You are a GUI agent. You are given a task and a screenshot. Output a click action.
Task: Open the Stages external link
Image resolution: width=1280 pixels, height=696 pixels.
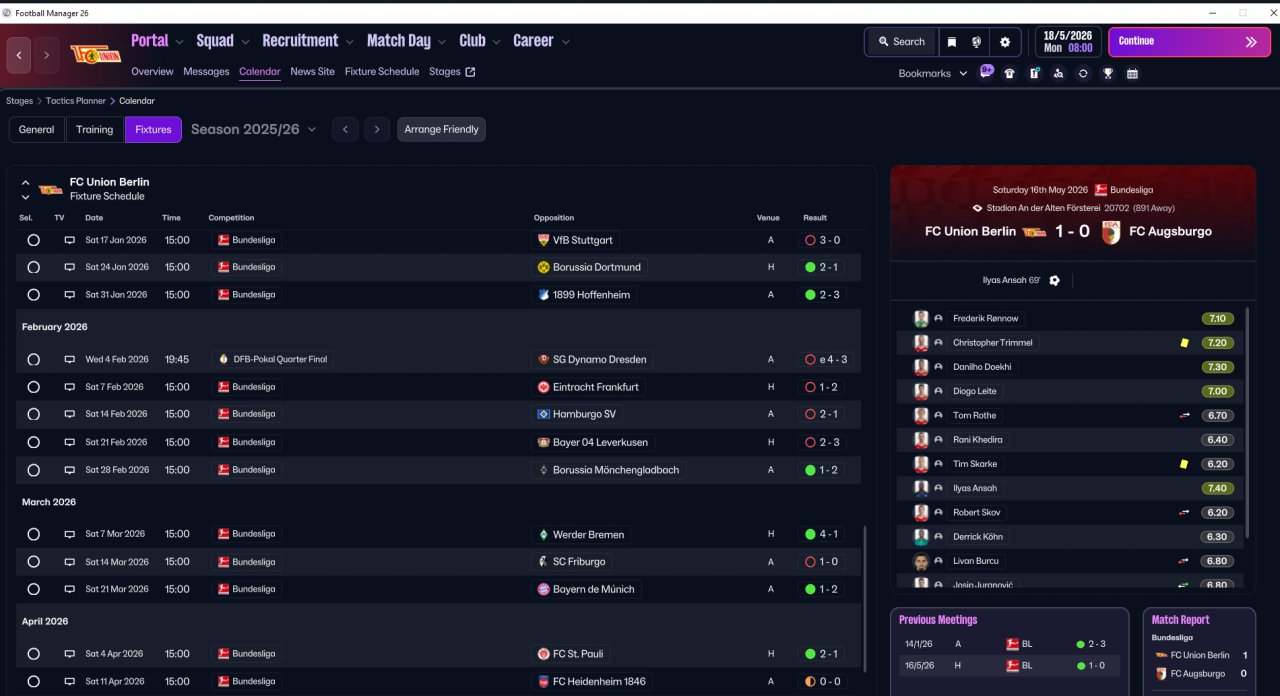click(x=452, y=72)
